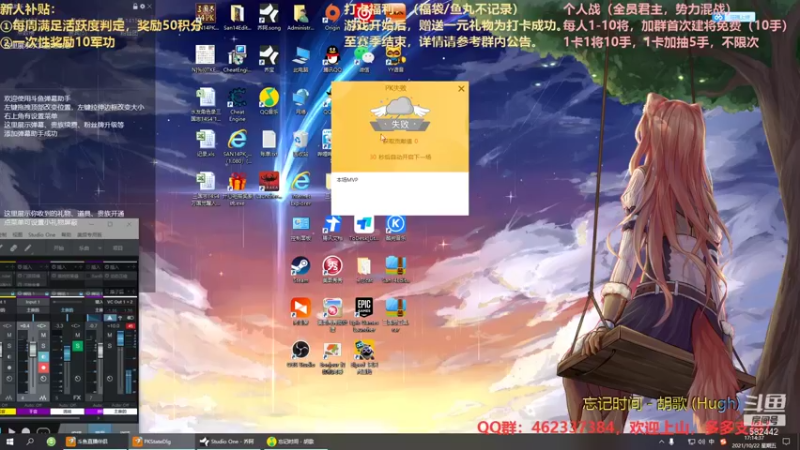The image size is (800, 450).
Task: Launch YY语音 from the desktop
Action: [x=395, y=59]
